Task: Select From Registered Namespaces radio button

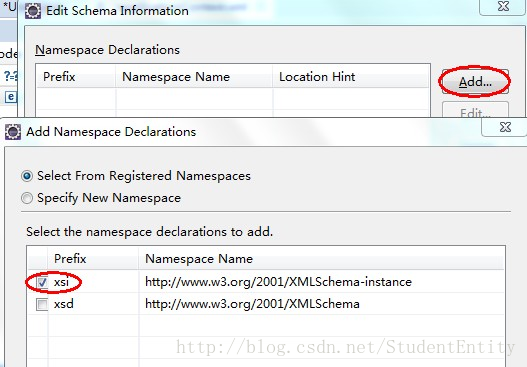Action: click(x=27, y=176)
